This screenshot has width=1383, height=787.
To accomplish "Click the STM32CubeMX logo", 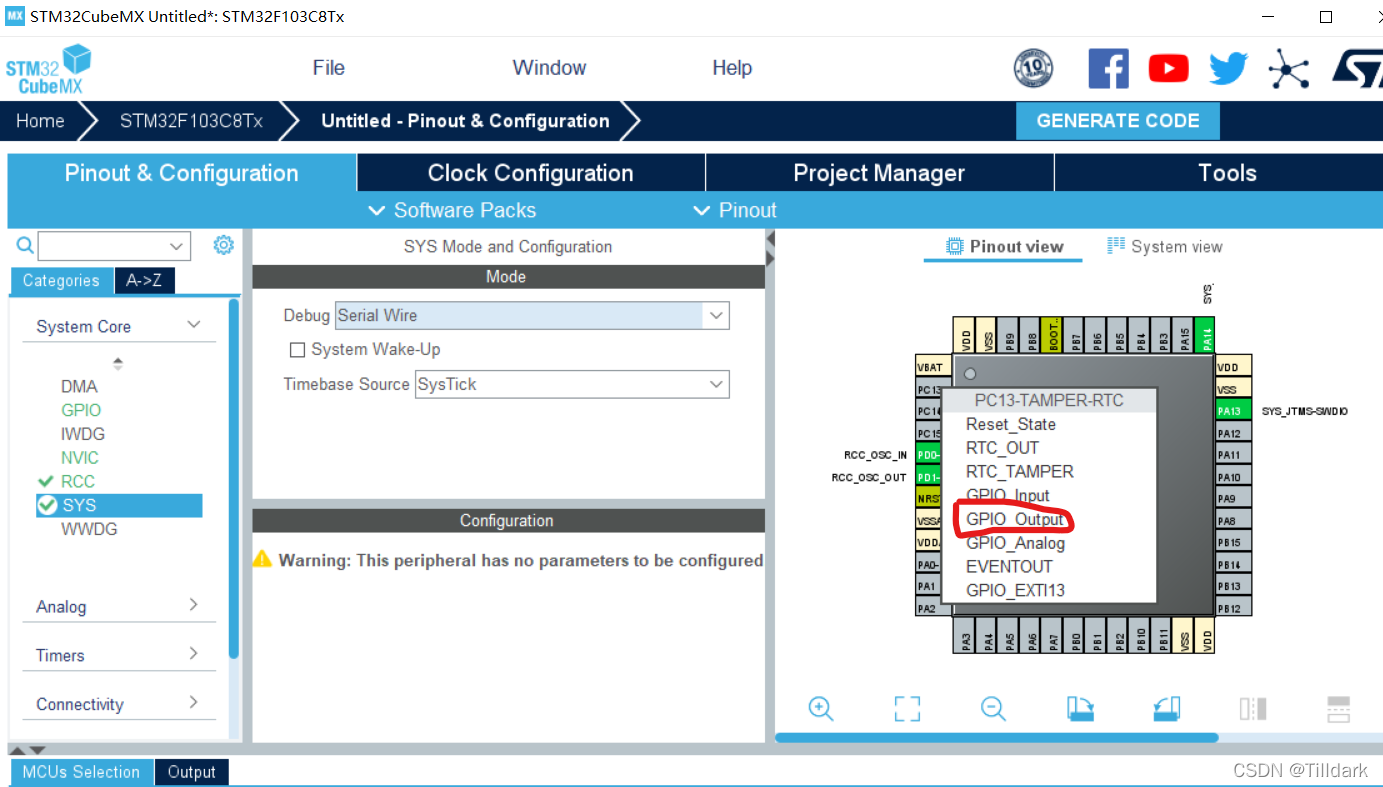I will (x=48, y=68).
